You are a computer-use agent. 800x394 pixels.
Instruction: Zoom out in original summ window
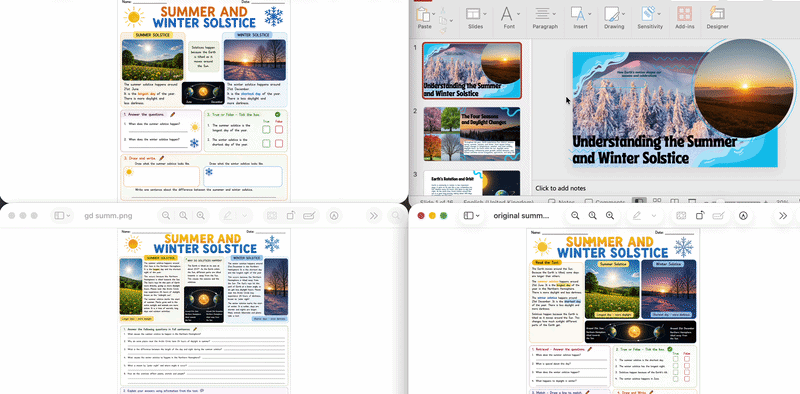575,216
